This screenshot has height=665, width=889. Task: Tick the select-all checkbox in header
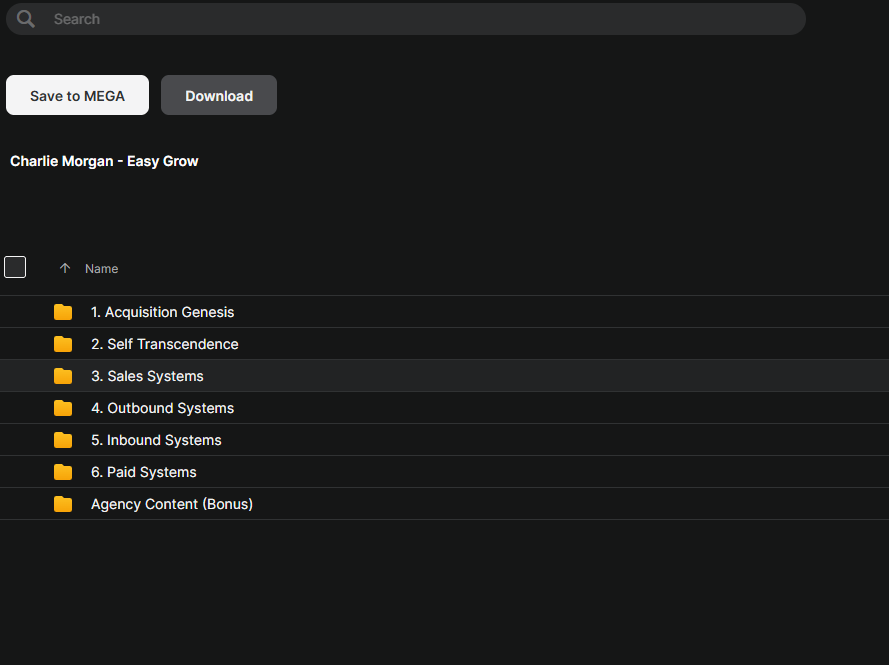coord(15,267)
